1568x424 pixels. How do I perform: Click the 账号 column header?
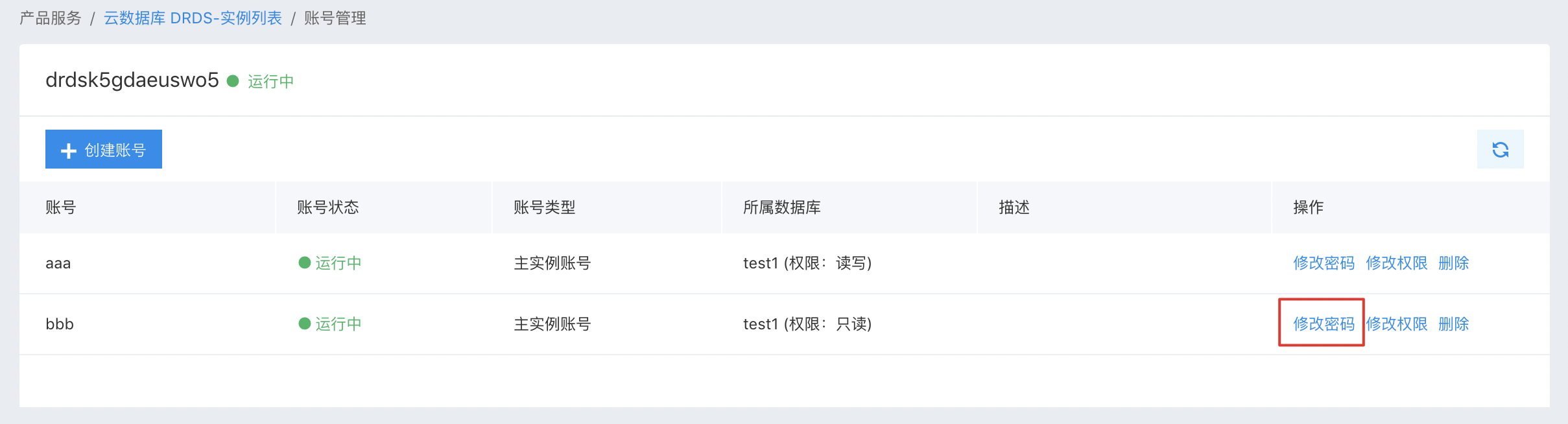(61, 207)
